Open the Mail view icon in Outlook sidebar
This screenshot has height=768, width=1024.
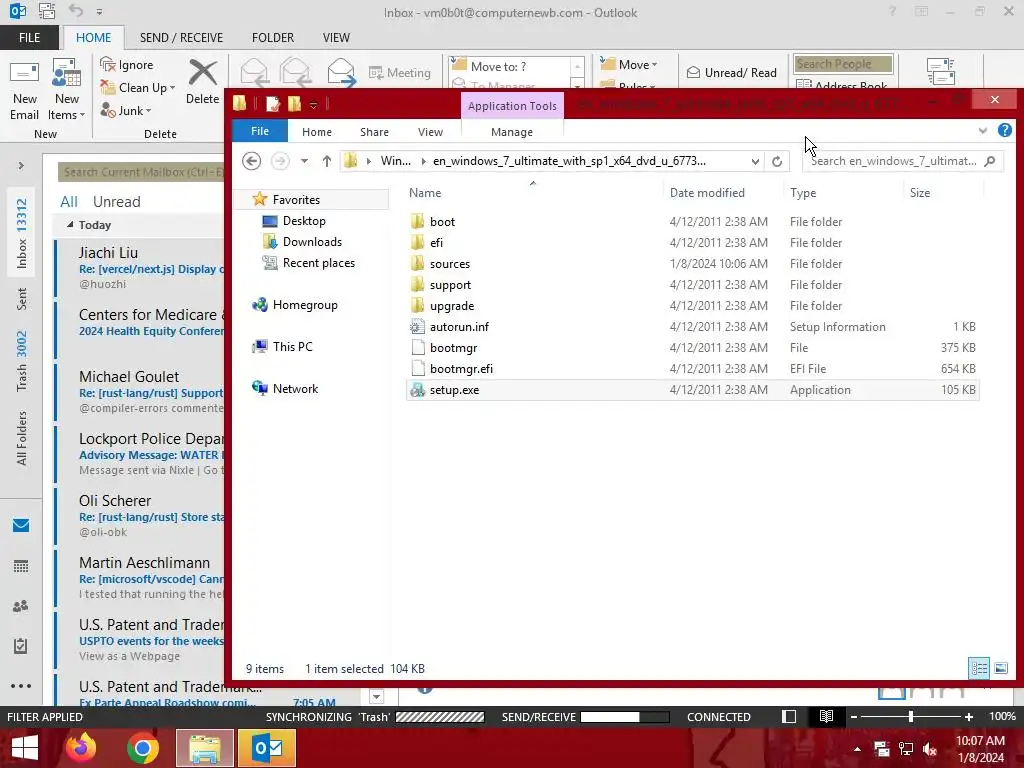(x=21, y=526)
